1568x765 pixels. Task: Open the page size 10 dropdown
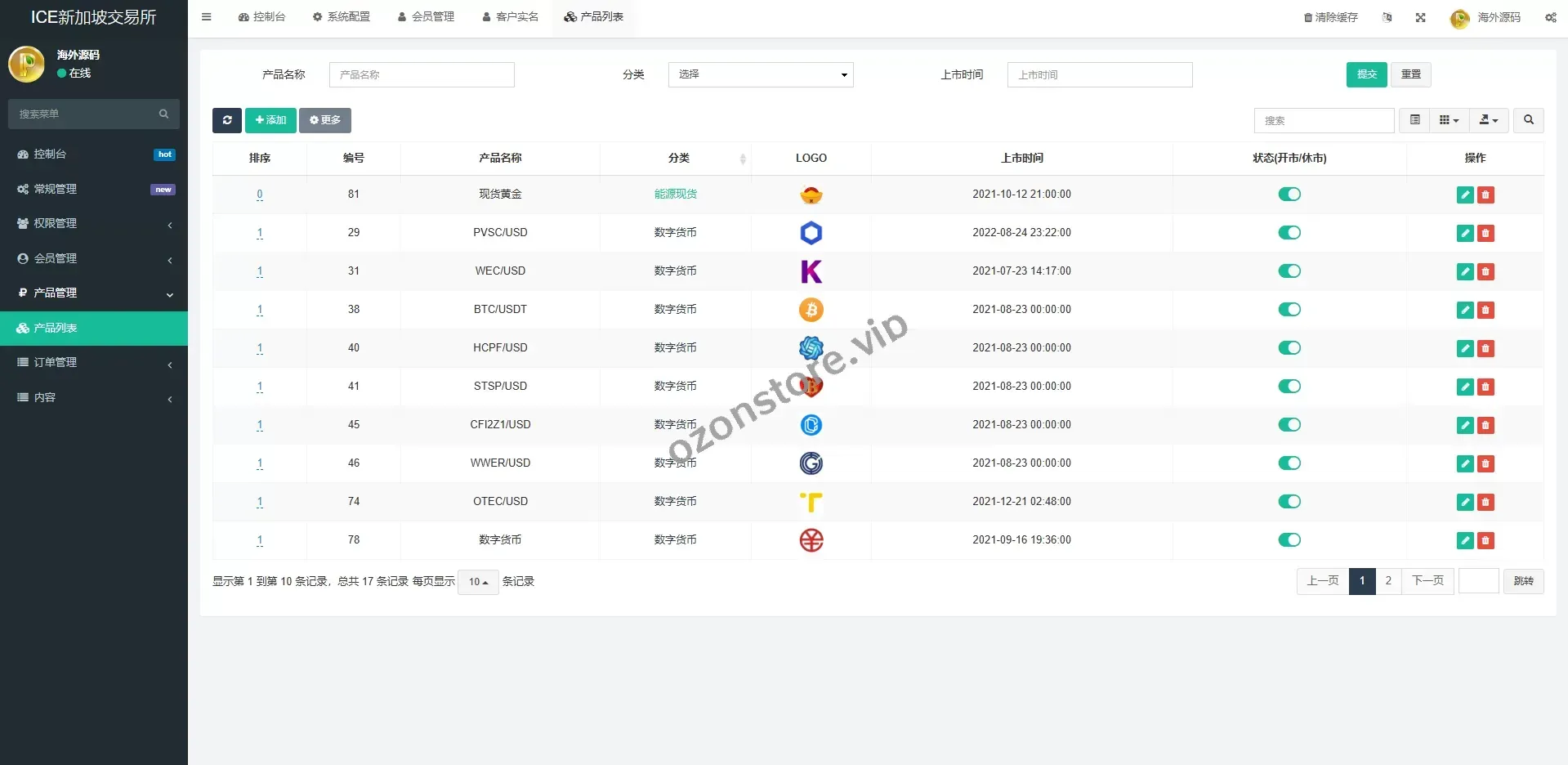tap(478, 582)
